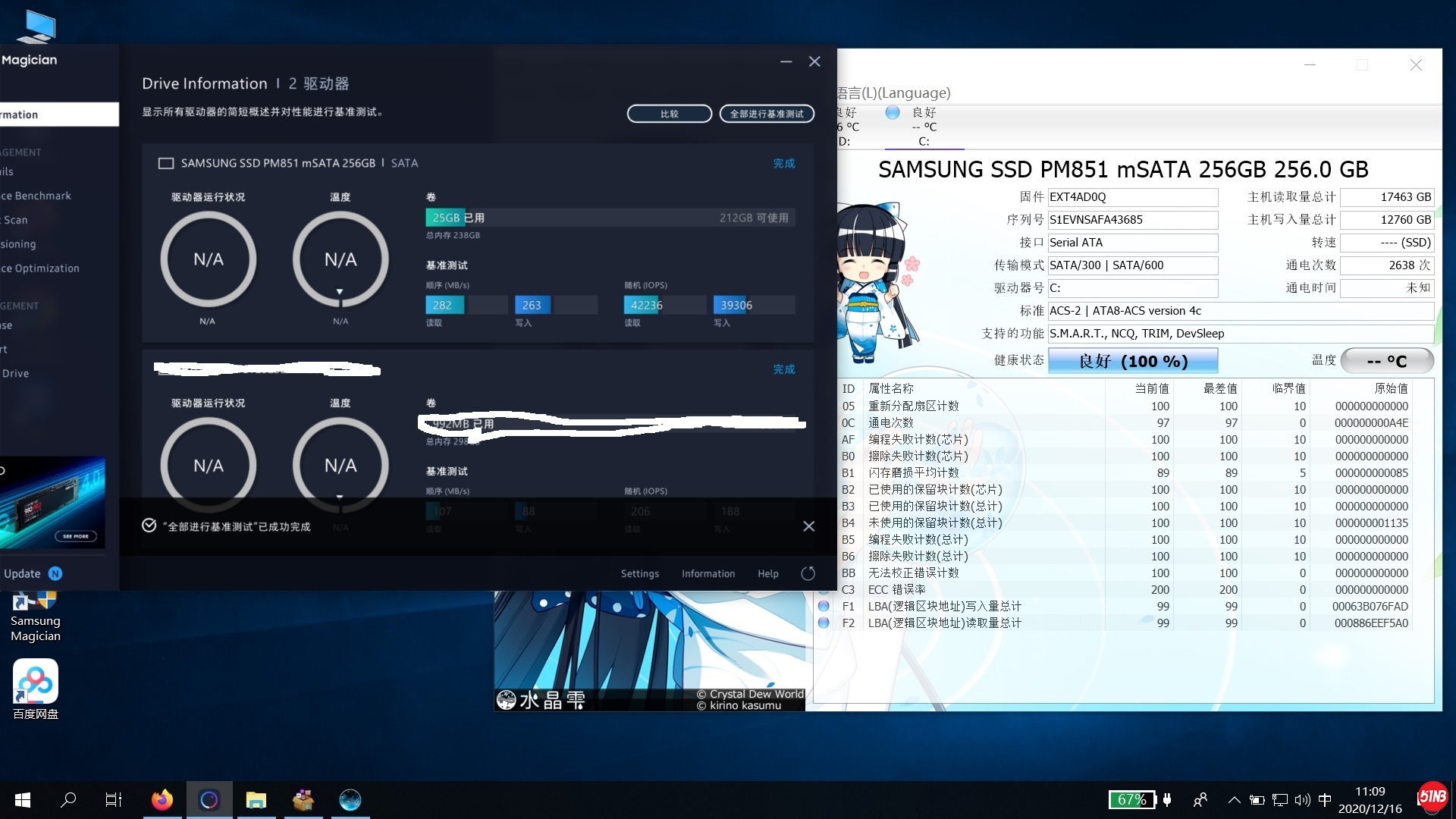Click the people icon in the system tray
Image resolution: width=1456 pixels, height=819 pixels.
[1200, 800]
